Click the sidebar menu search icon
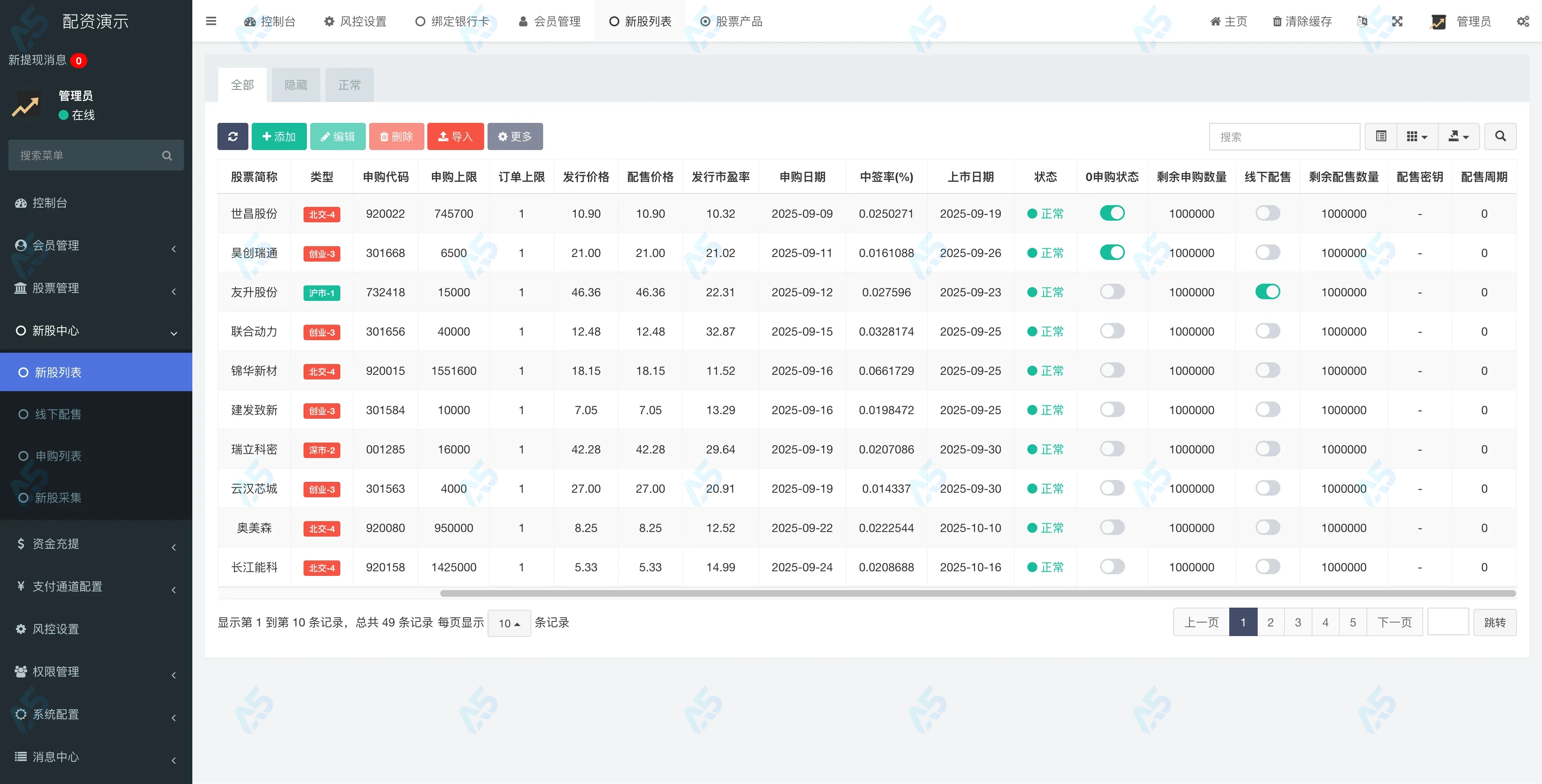This screenshot has width=1542, height=784. (167, 155)
